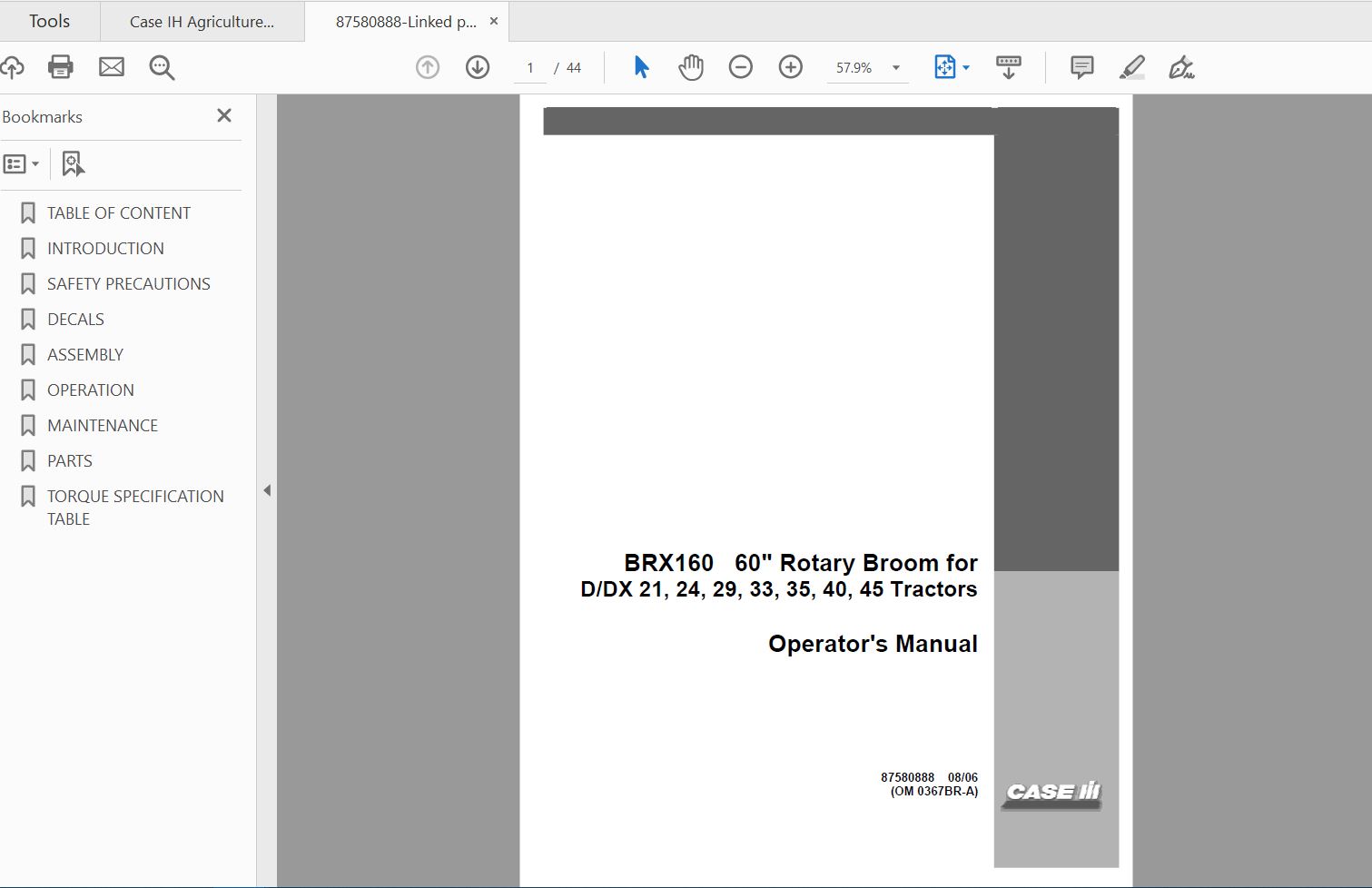The image size is (1372, 888).
Task: Click the scrolling mode keyboard icon
Action: point(1009,67)
